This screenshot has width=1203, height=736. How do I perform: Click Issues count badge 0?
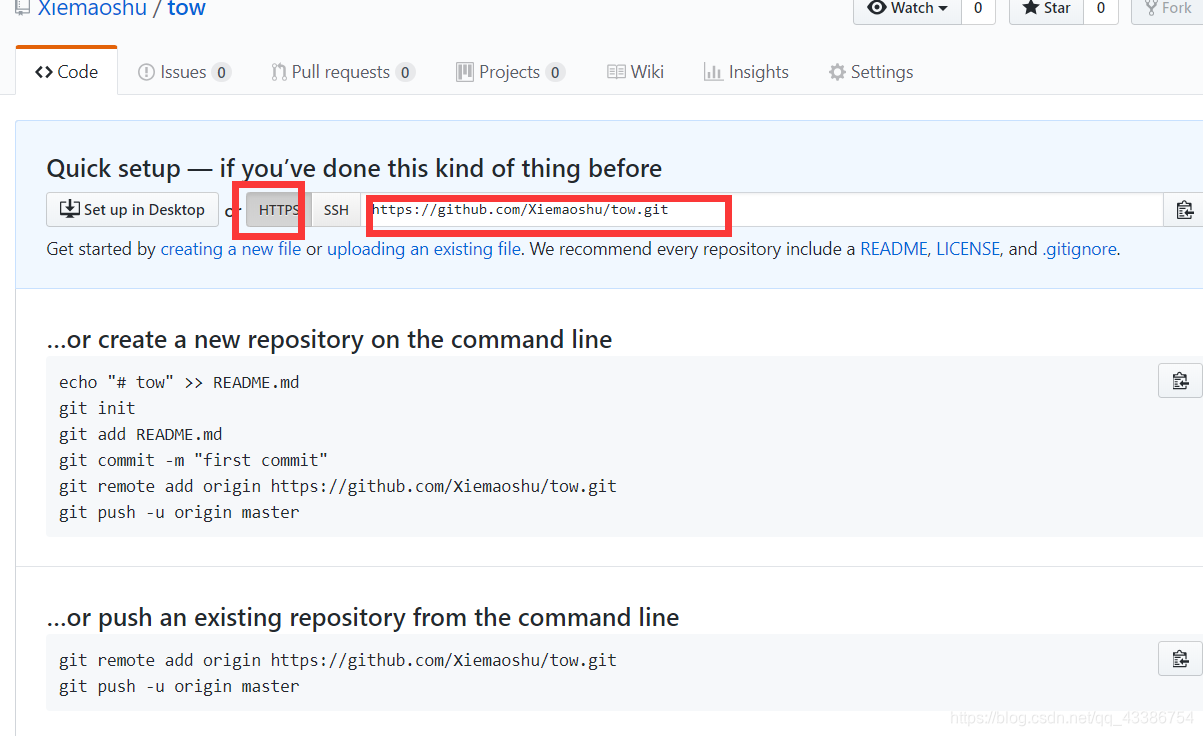pos(221,72)
